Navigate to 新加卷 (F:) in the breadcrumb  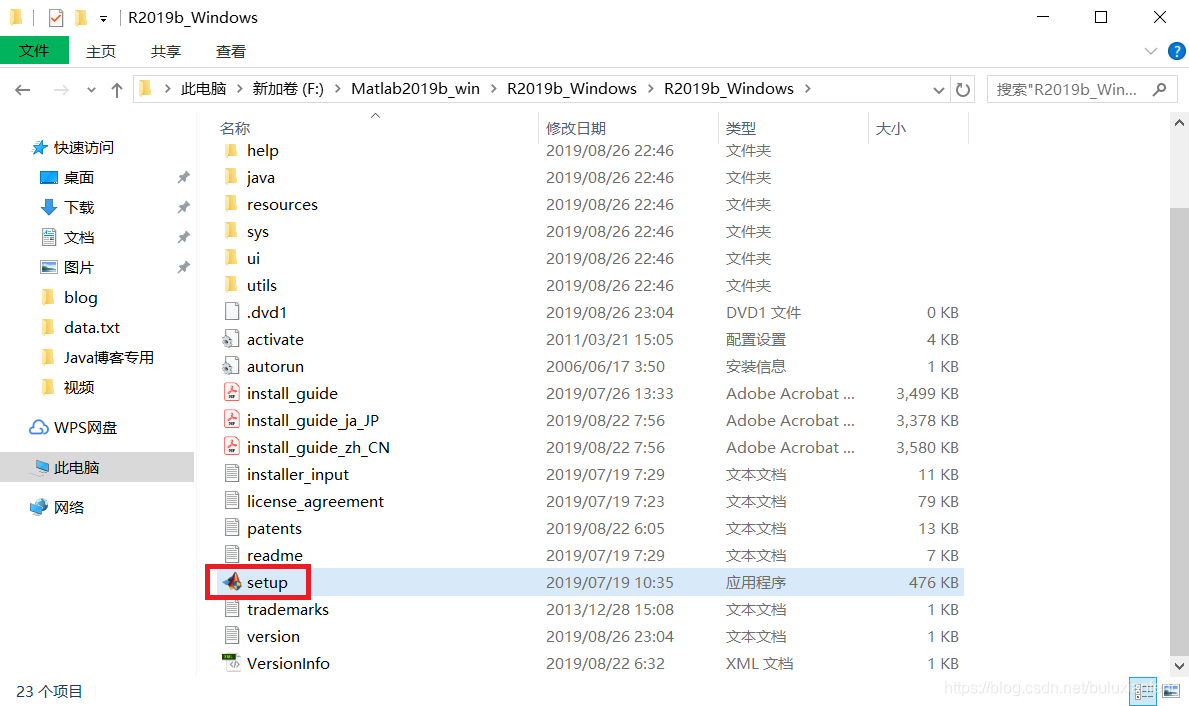(x=288, y=89)
